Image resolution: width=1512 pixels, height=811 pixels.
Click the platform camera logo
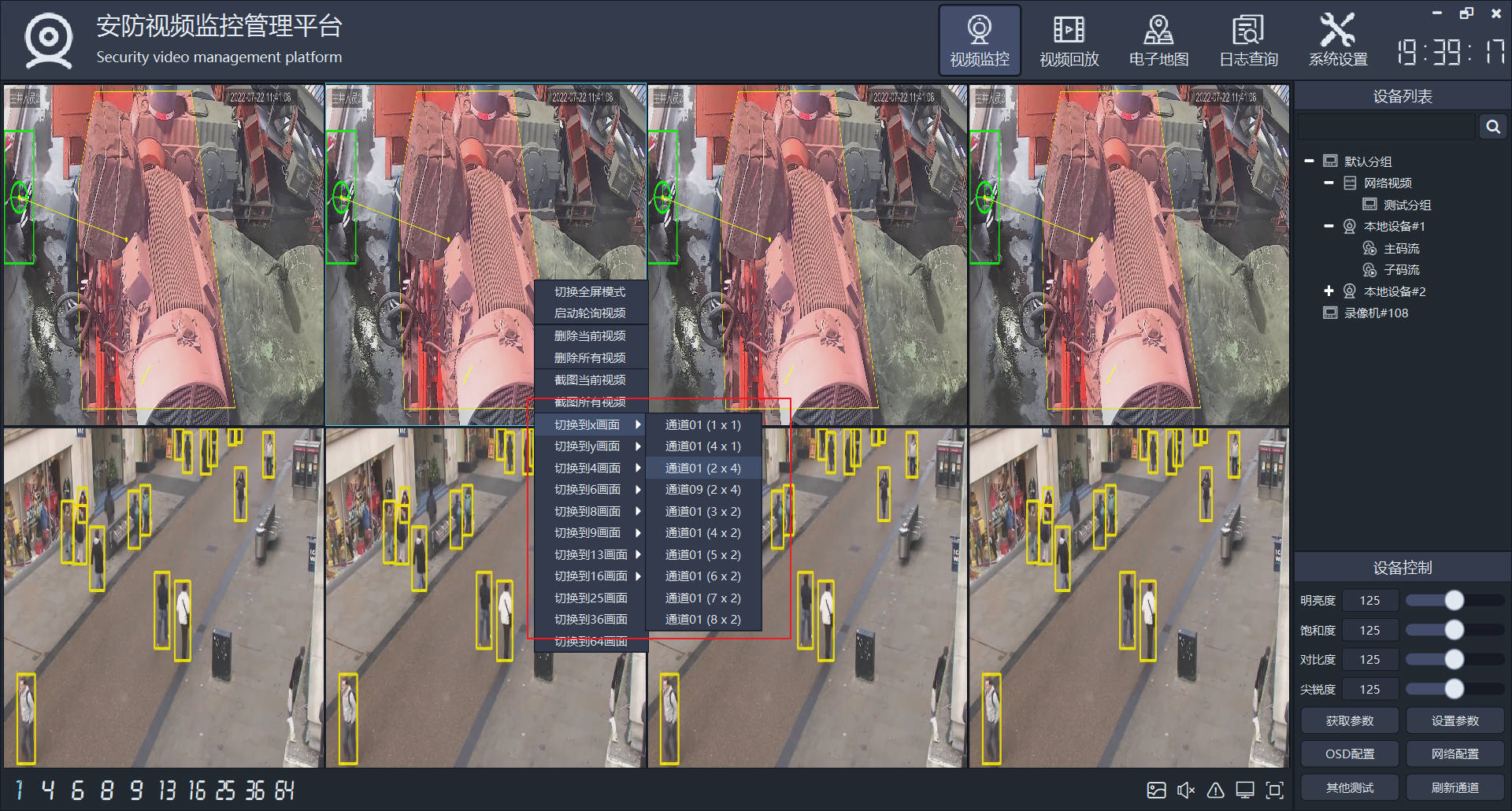48,40
